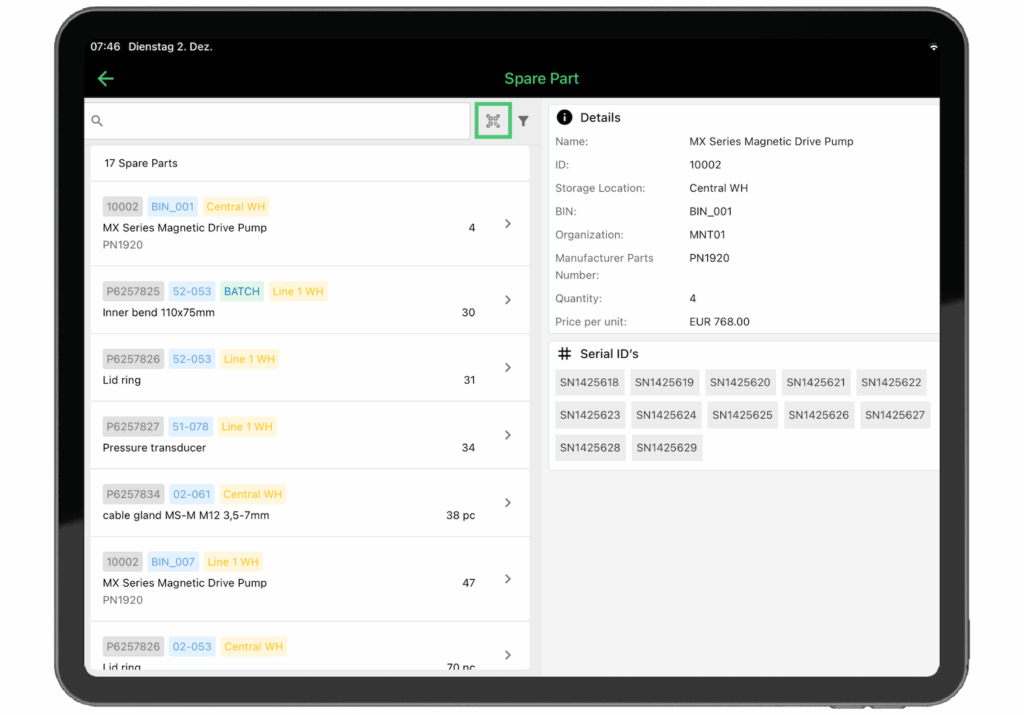Select serial number SN1425618
1024x715 pixels.
[x=590, y=382]
